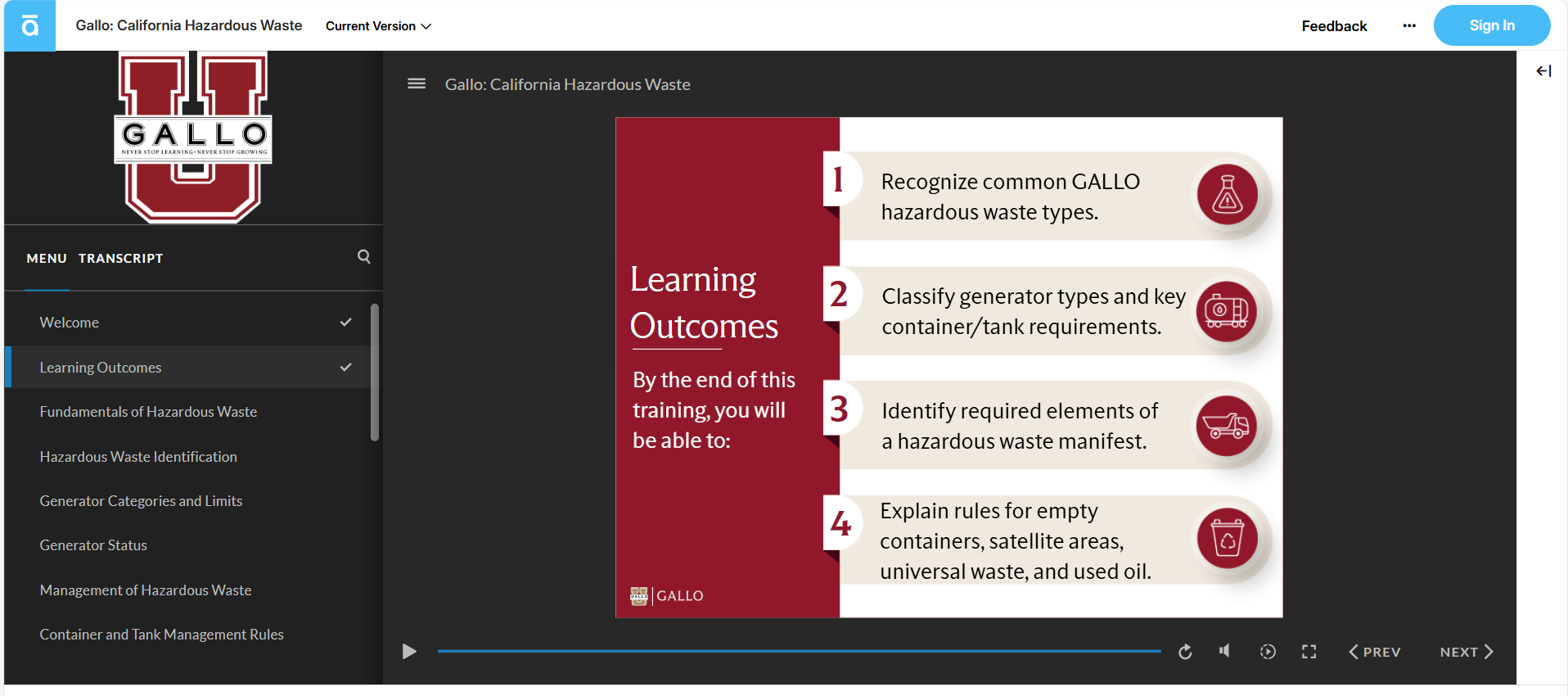Click the course title in the top bar
Viewport: 1568px width, 696px height.
pos(189,25)
